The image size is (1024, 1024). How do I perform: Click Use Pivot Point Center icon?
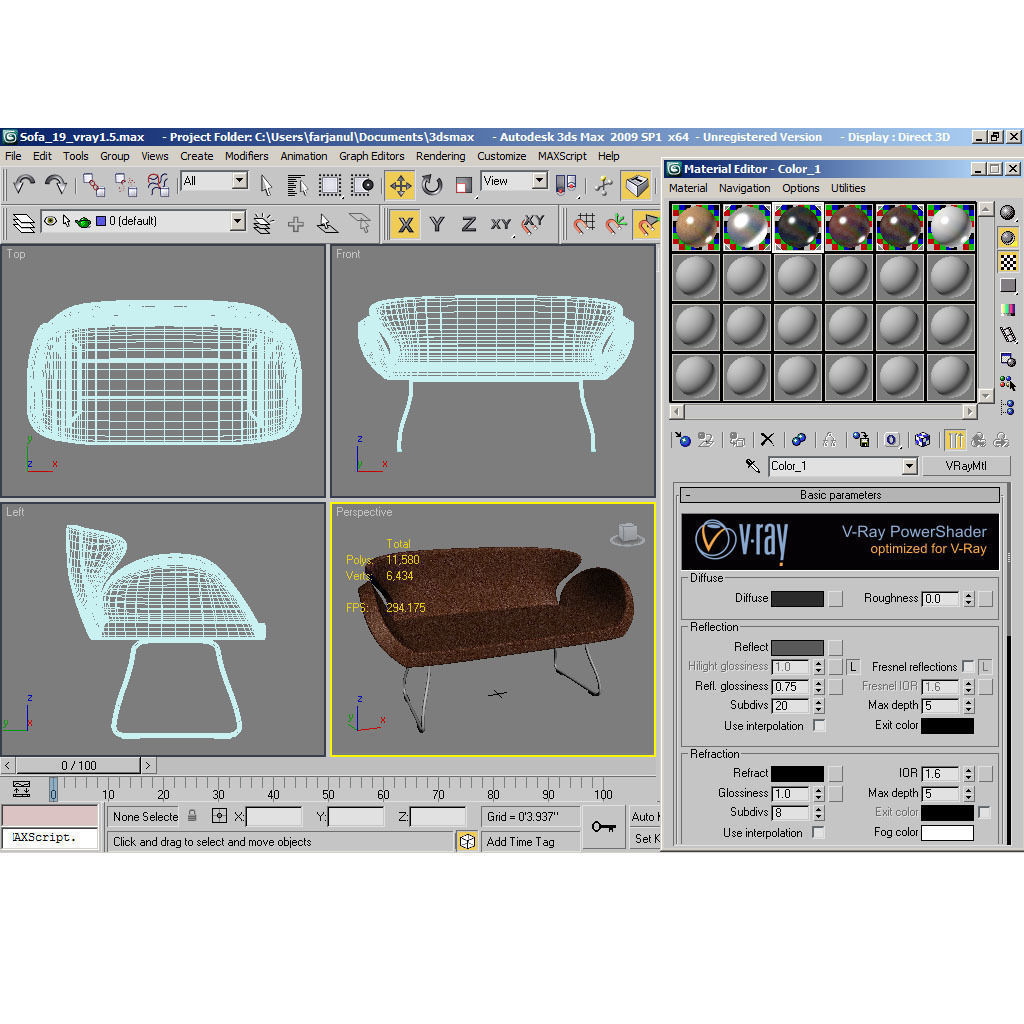click(566, 185)
